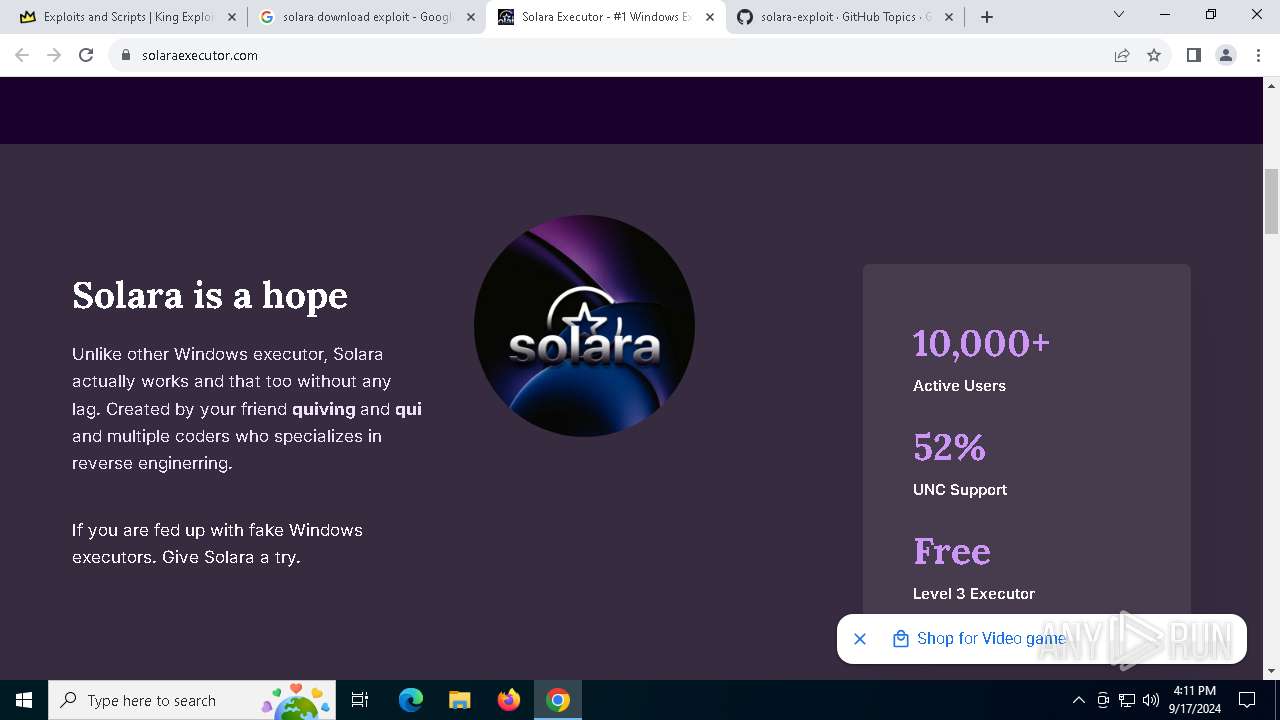This screenshot has height=720, width=1280.
Task: Open File Explorer from the taskbar
Action: coord(459,700)
